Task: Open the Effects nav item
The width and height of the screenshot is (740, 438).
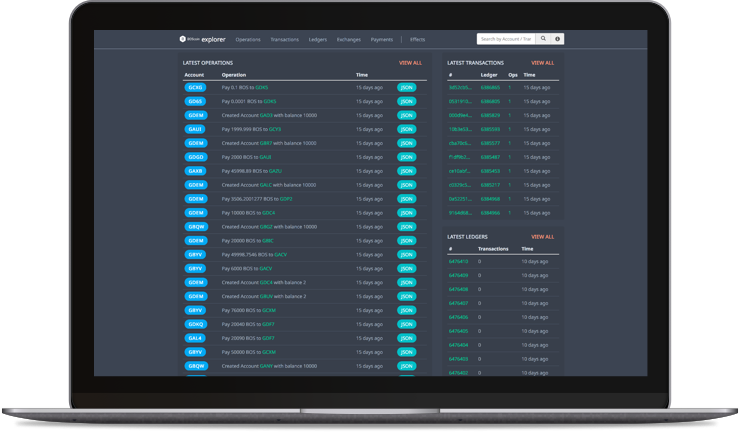Action: (417, 39)
